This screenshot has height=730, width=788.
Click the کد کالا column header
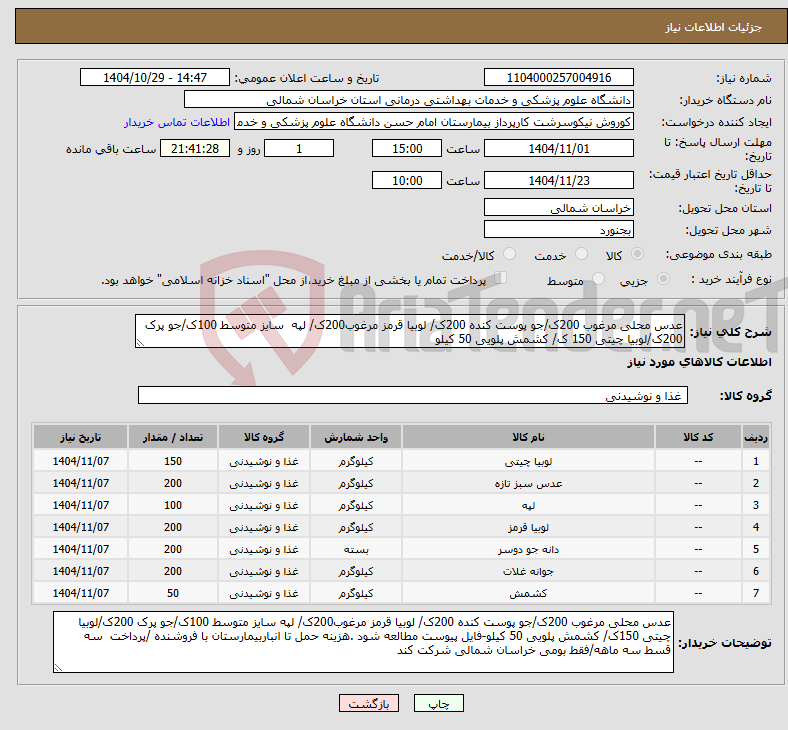698,437
